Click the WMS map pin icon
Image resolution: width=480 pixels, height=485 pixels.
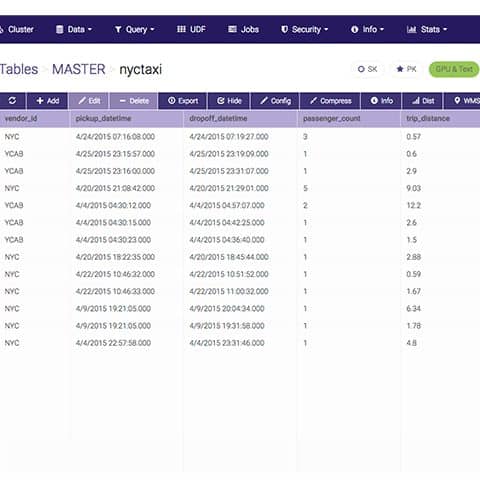click(x=457, y=100)
